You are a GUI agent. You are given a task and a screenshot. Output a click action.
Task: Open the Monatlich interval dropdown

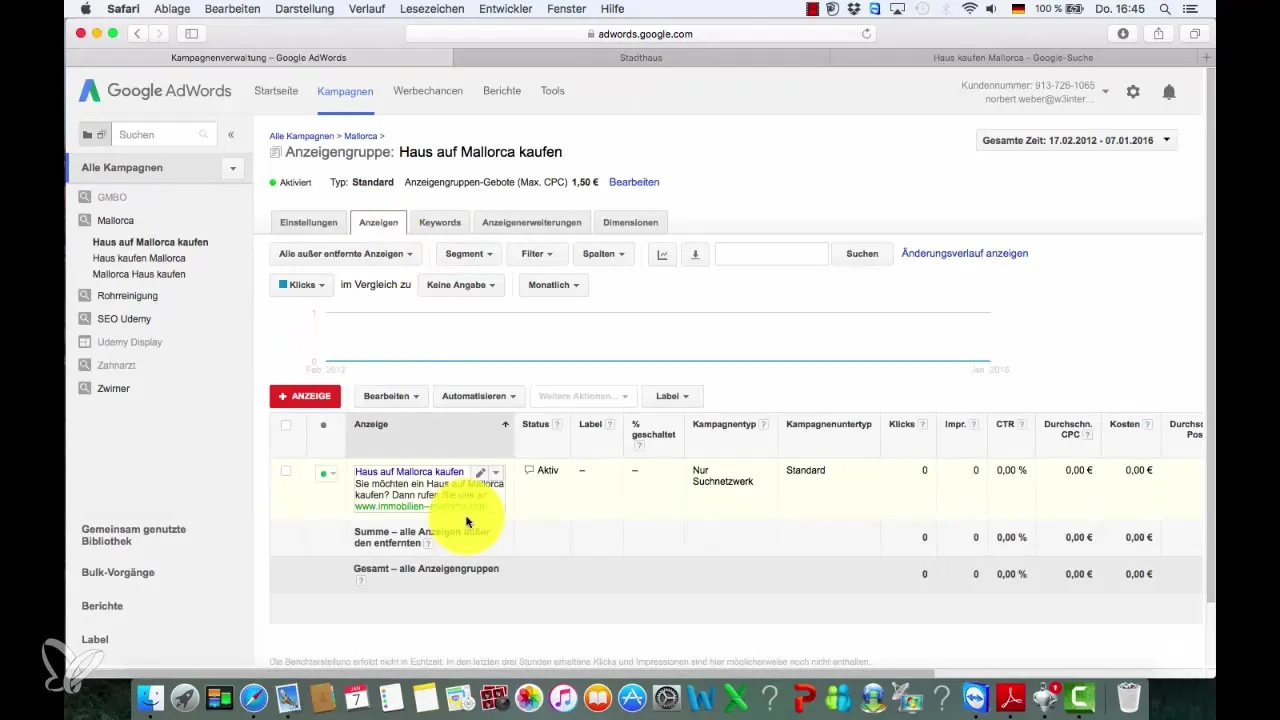click(x=553, y=285)
